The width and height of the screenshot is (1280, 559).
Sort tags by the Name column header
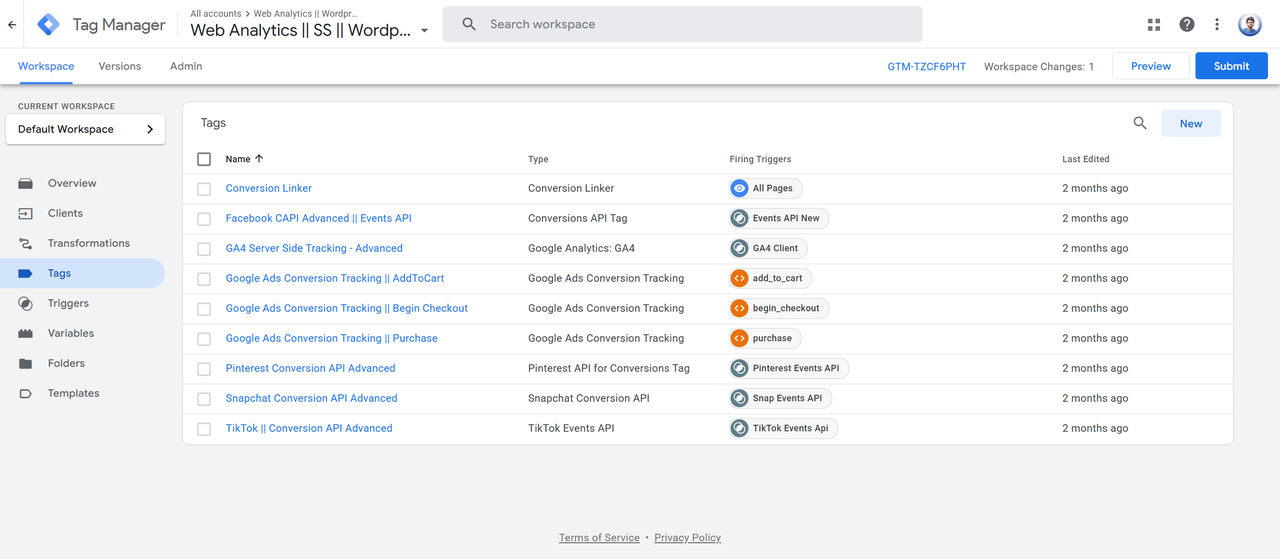click(x=244, y=159)
